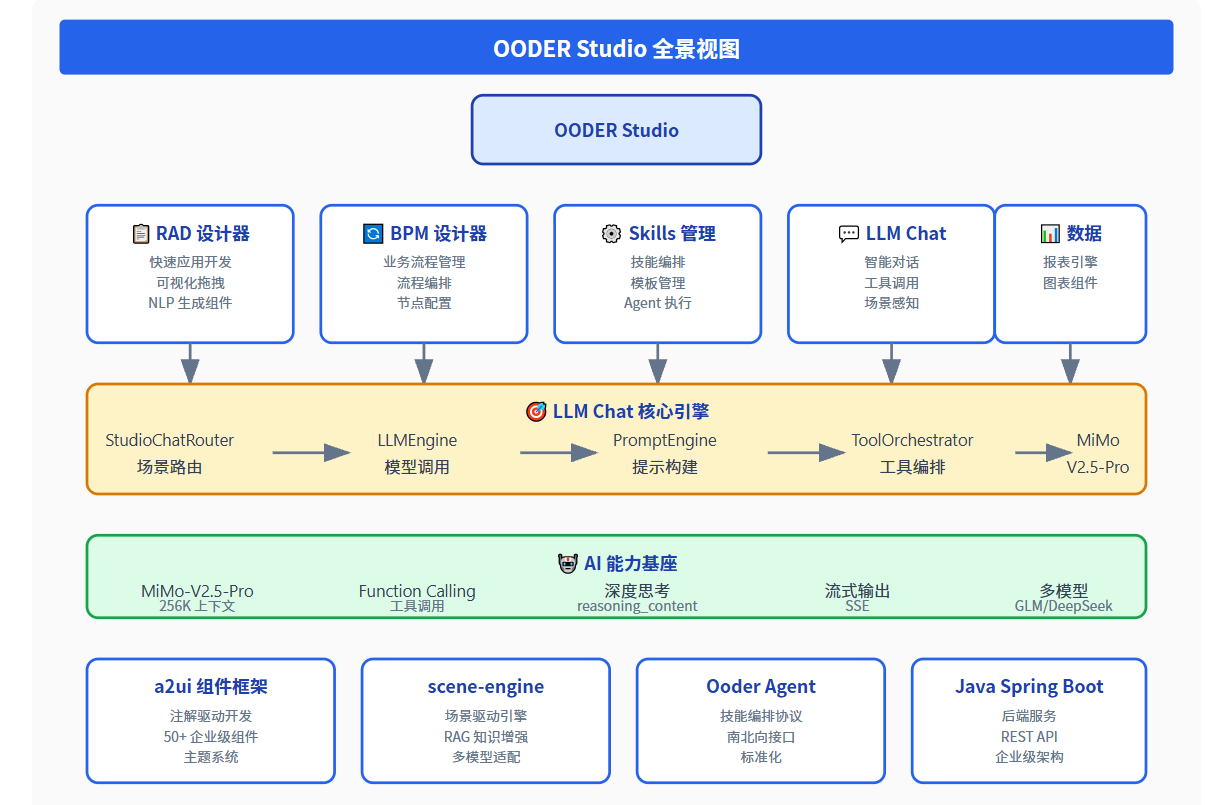This screenshot has height=805, width=1205.
Task: Click the scene-engine heading
Action: click(486, 687)
